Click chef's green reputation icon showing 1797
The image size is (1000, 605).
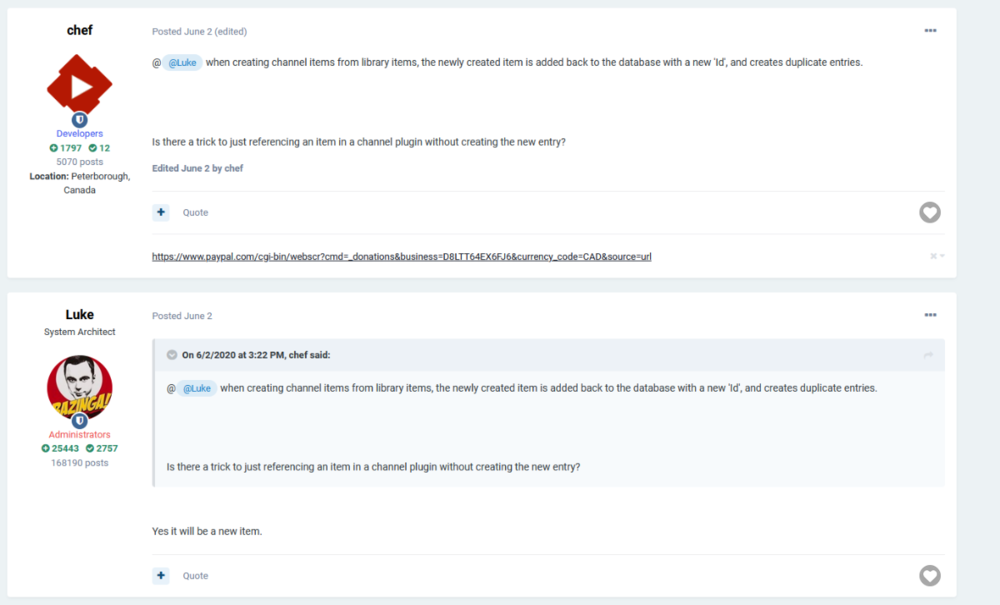[x=54, y=148]
